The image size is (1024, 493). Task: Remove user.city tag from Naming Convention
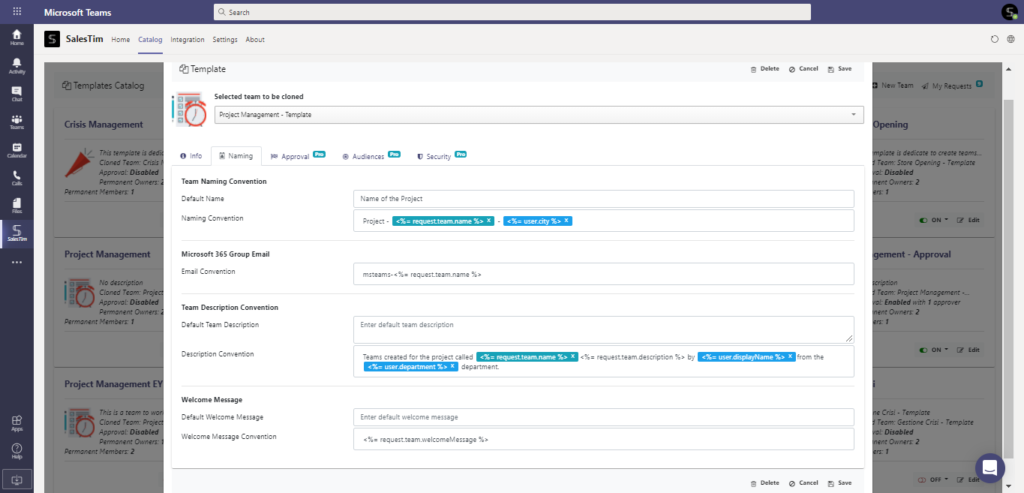(x=566, y=221)
